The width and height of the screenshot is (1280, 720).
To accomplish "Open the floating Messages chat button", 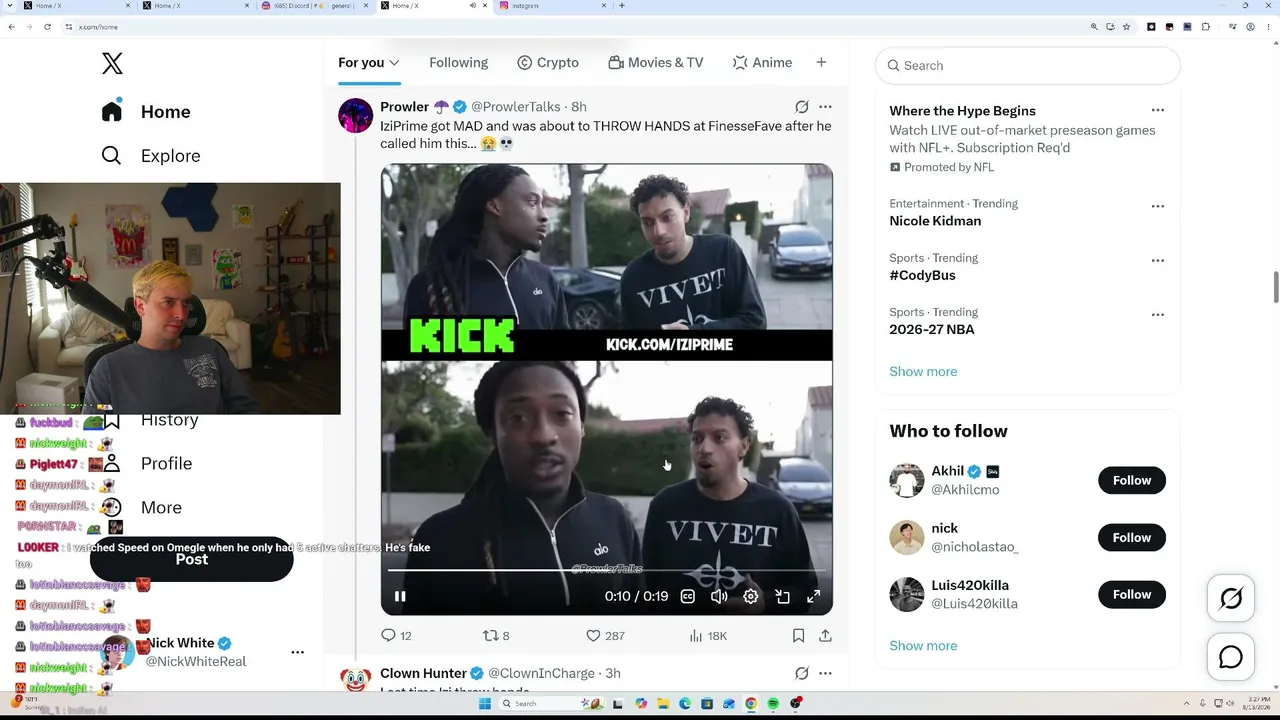I will pyautogui.click(x=1231, y=657).
